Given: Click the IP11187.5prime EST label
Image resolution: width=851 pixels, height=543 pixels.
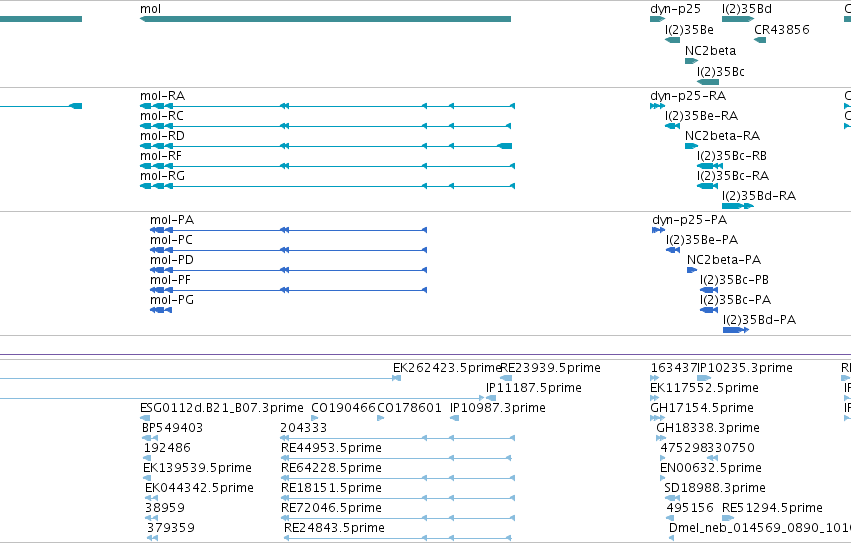Looking at the screenshot, I should point(534,388).
